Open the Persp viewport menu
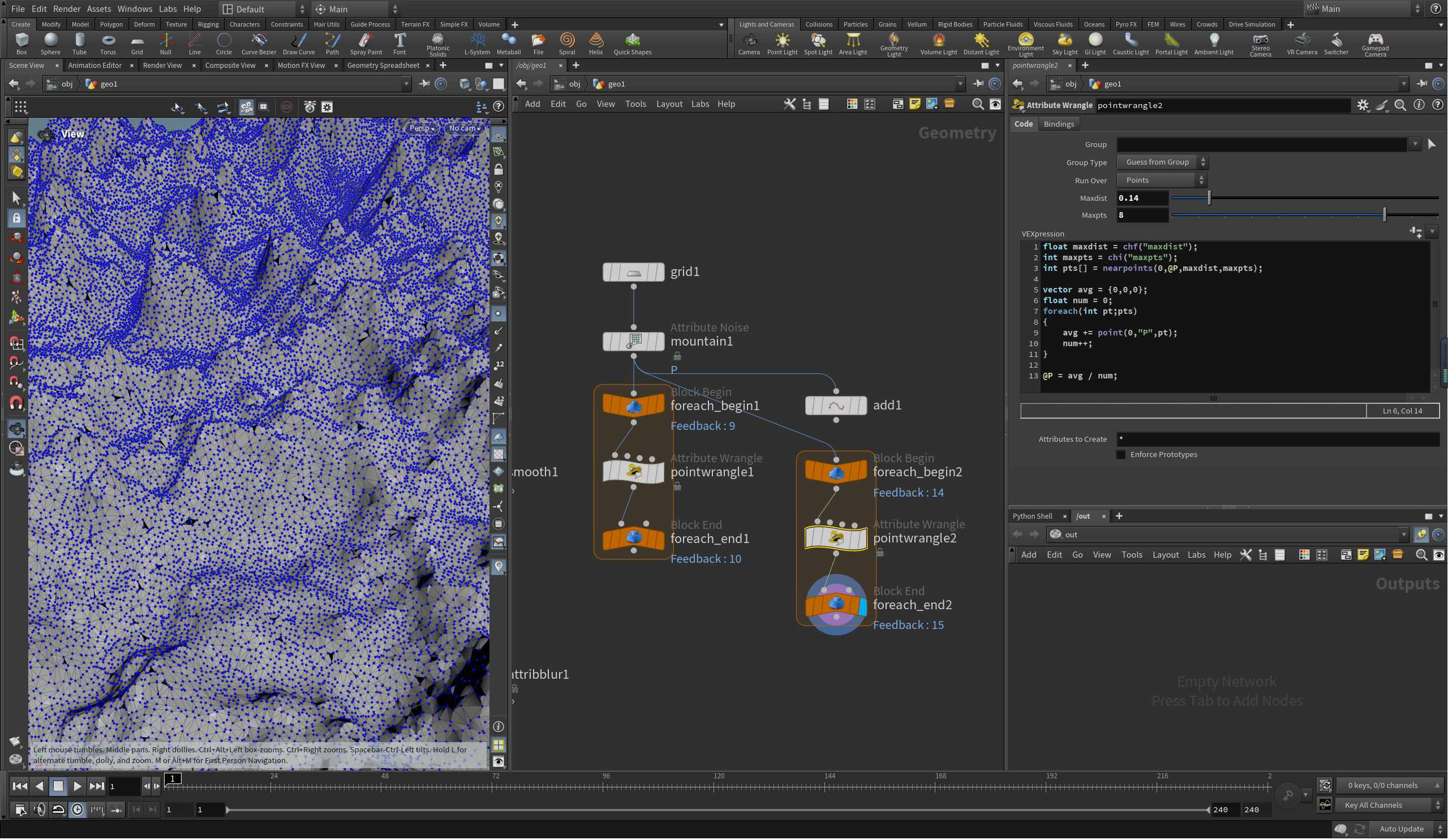The height and width of the screenshot is (840, 1448). click(x=422, y=128)
